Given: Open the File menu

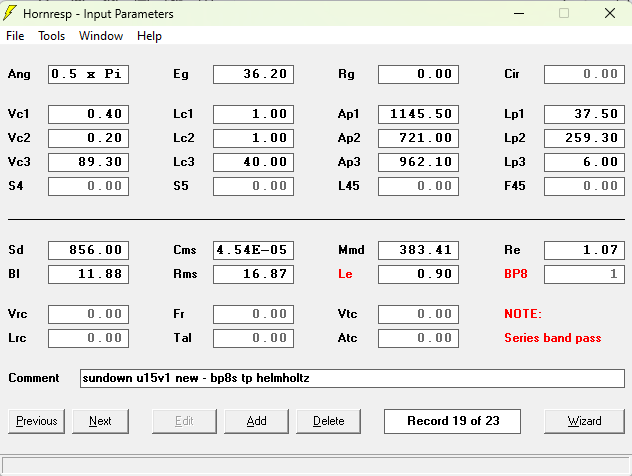Looking at the screenshot, I should 15,36.
